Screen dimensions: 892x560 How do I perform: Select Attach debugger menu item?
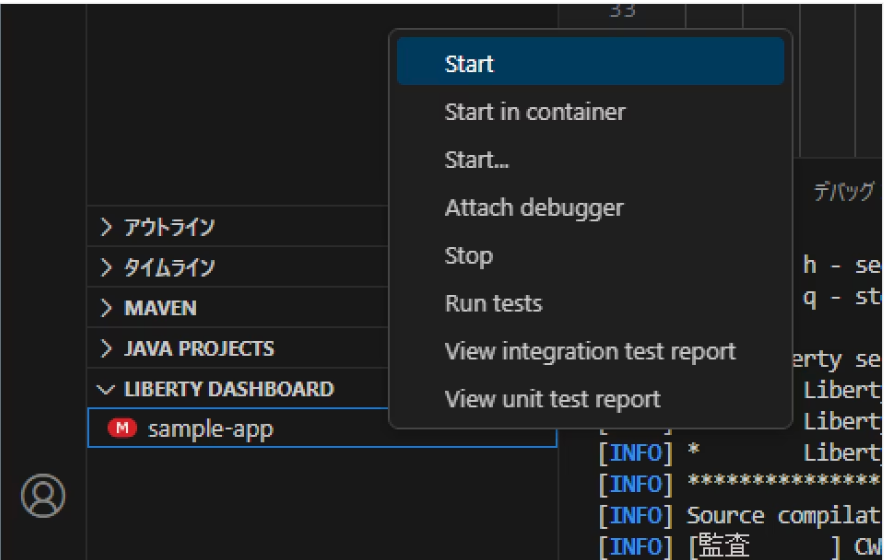(533, 208)
